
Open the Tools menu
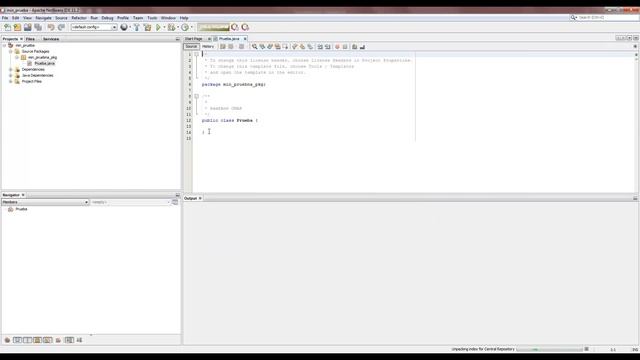pyautogui.click(x=152, y=18)
